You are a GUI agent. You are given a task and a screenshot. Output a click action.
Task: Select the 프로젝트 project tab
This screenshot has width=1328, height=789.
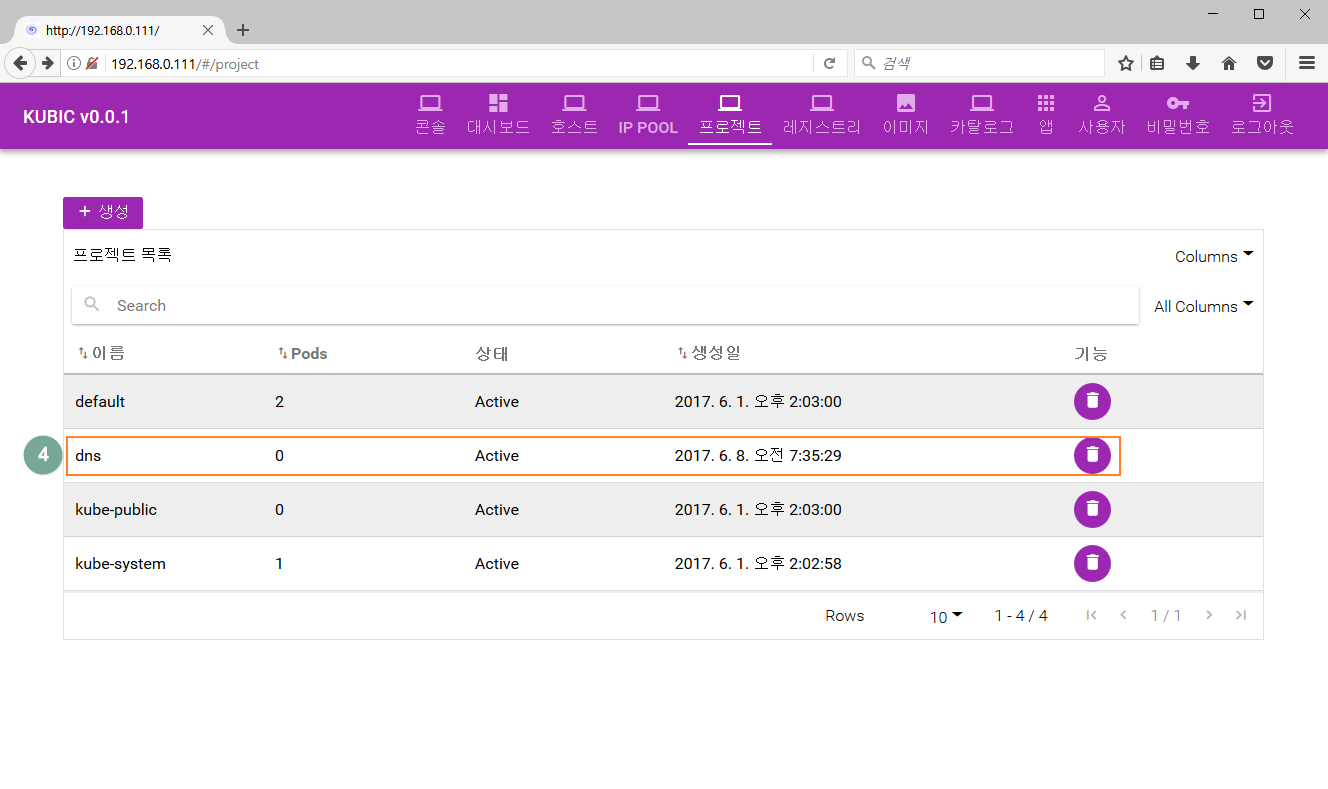730,115
